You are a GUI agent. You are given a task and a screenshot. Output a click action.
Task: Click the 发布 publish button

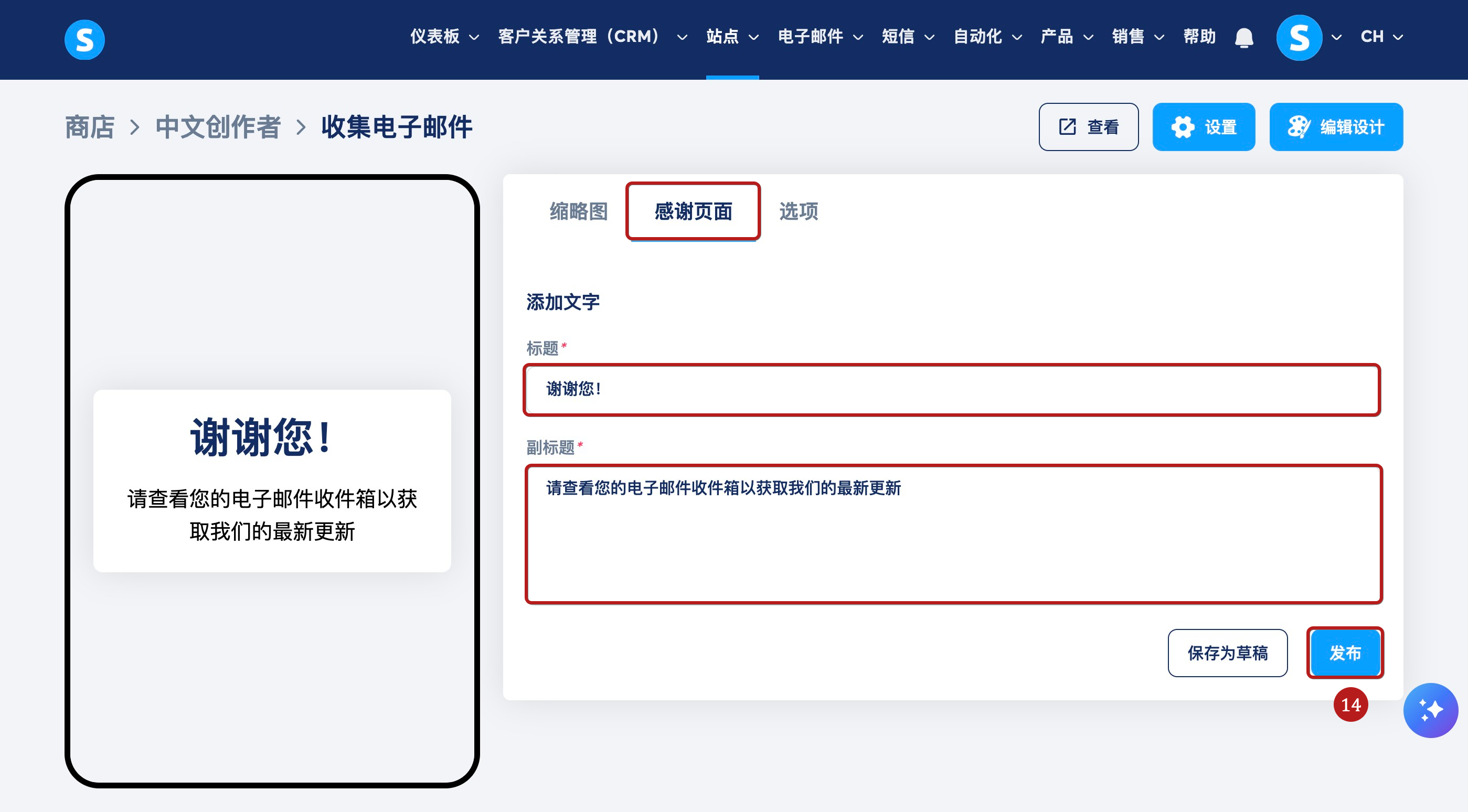1344,653
